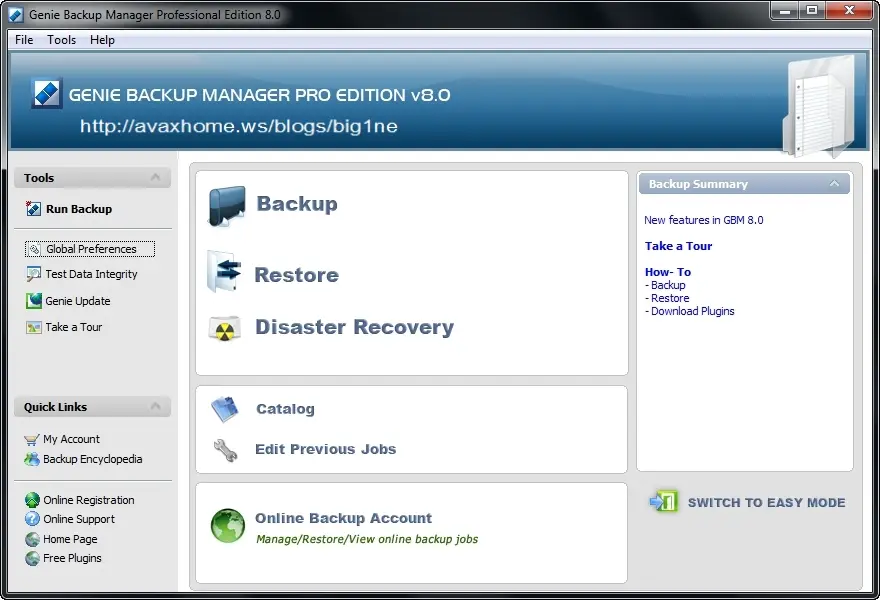Select Edit Previous Jobs

coord(326,450)
